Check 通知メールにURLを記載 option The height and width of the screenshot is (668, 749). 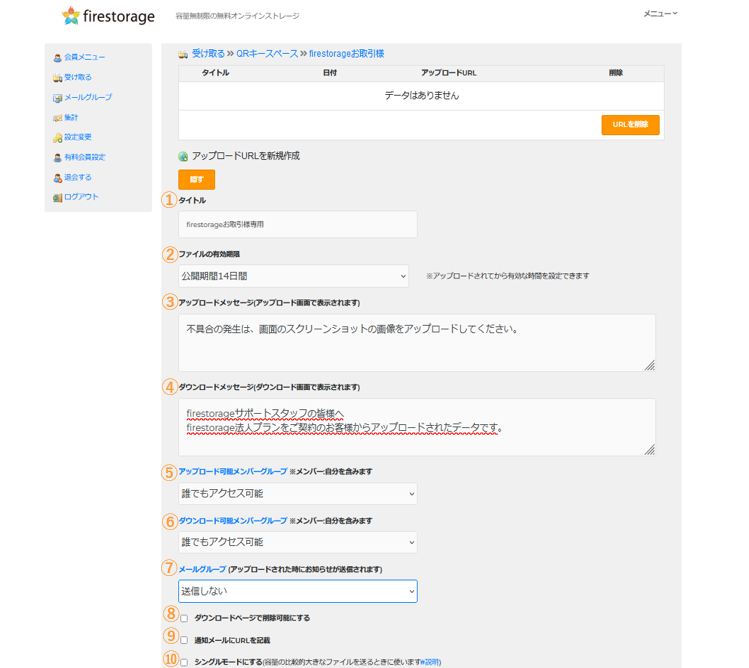tap(184, 640)
